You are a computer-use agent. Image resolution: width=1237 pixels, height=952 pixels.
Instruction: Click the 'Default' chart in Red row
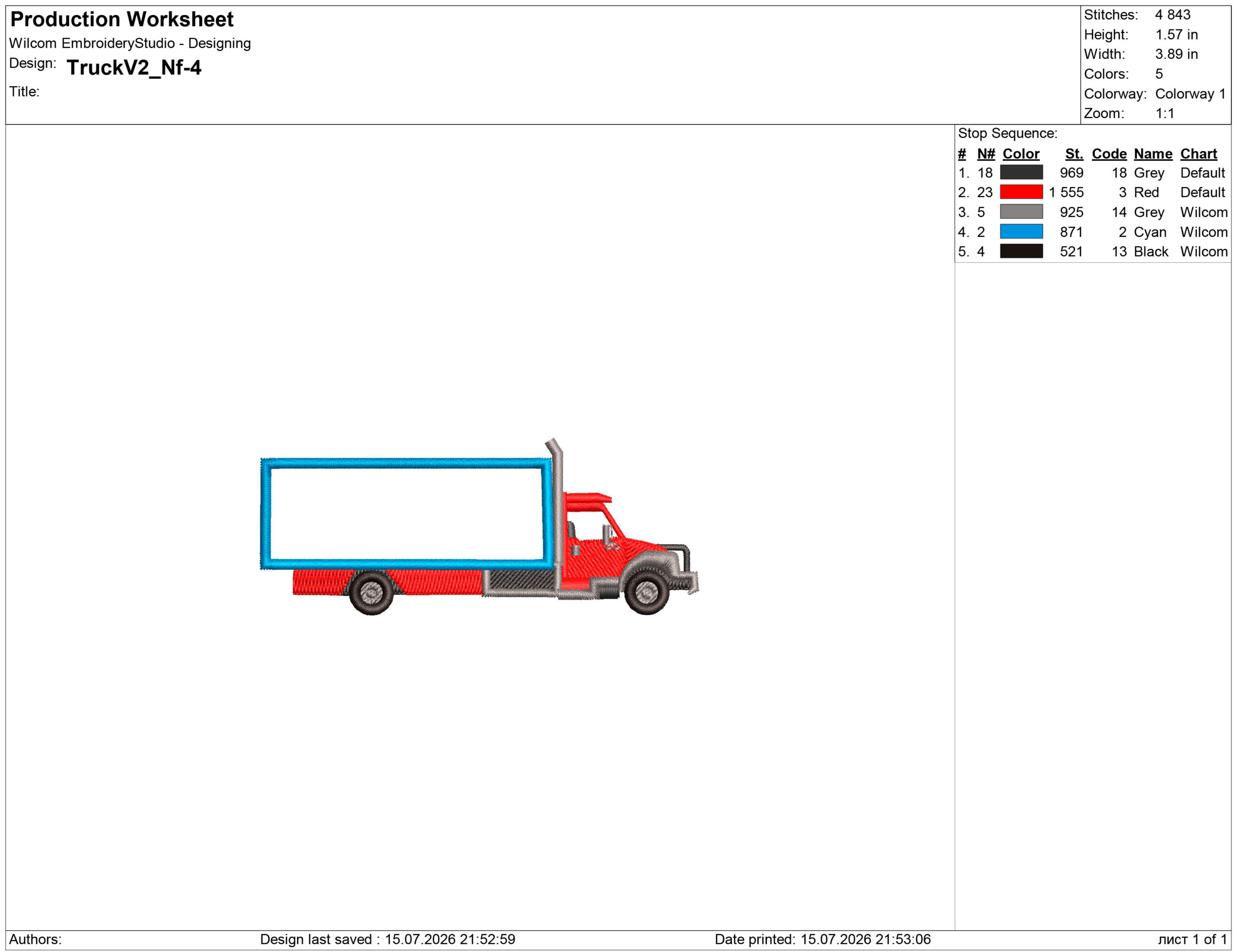pos(1202,192)
